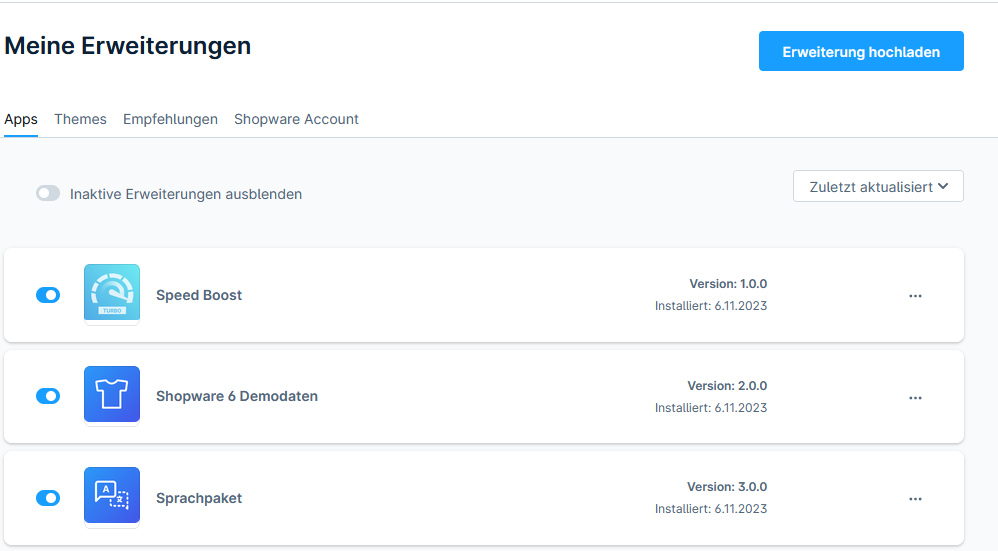The width and height of the screenshot is (998, 551).
Task: Deactivate the Speed Boost extension toggle
Action: click(48, 295)
